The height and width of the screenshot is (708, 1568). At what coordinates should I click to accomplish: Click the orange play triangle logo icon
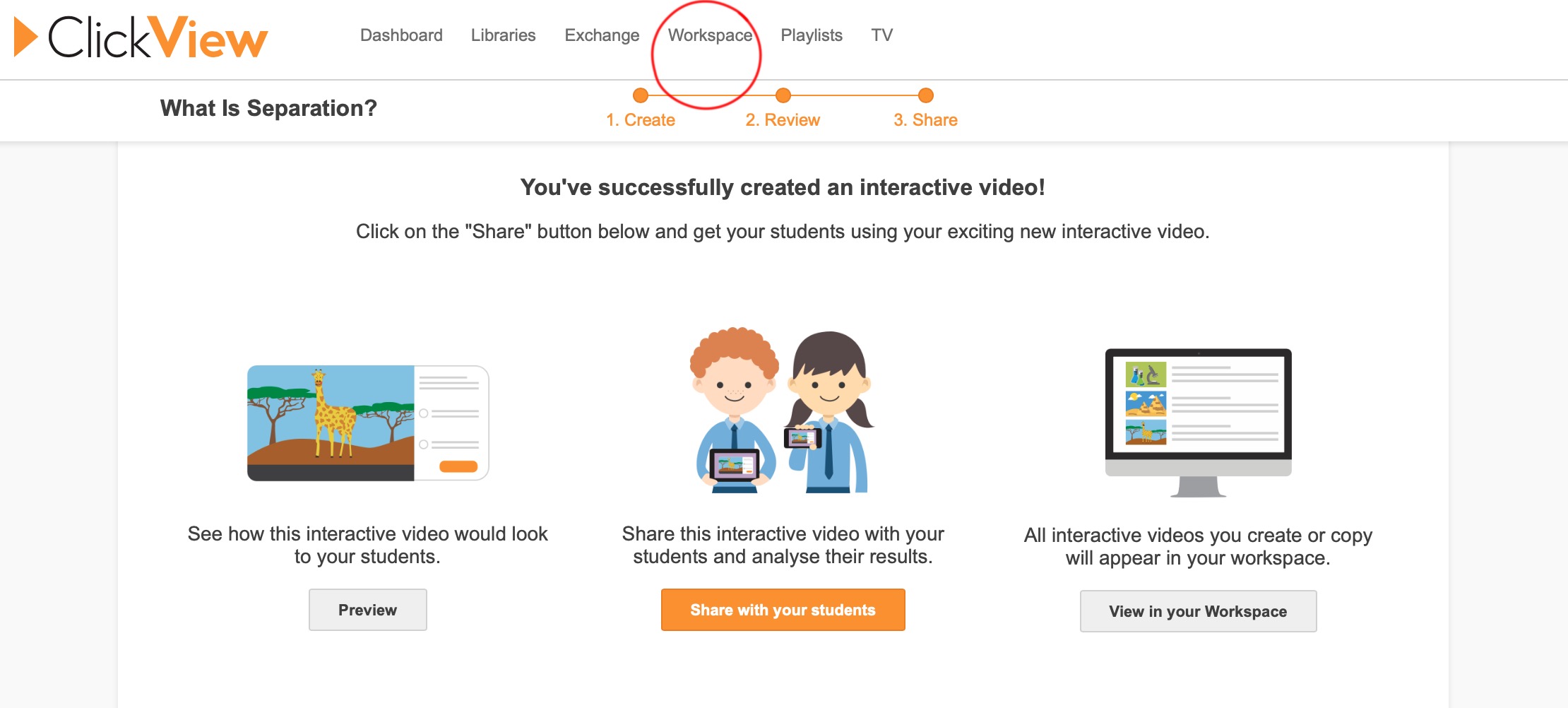[25, 37]
